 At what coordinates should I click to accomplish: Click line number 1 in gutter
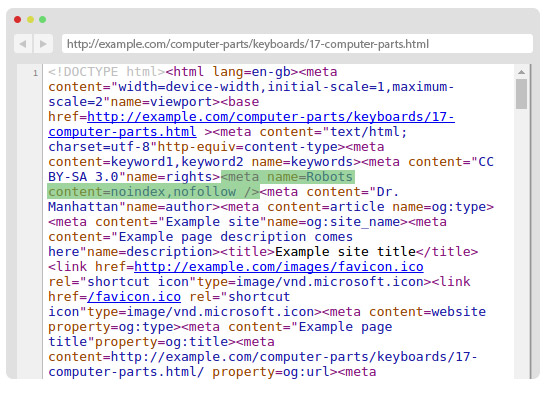(x=35, y=73)
